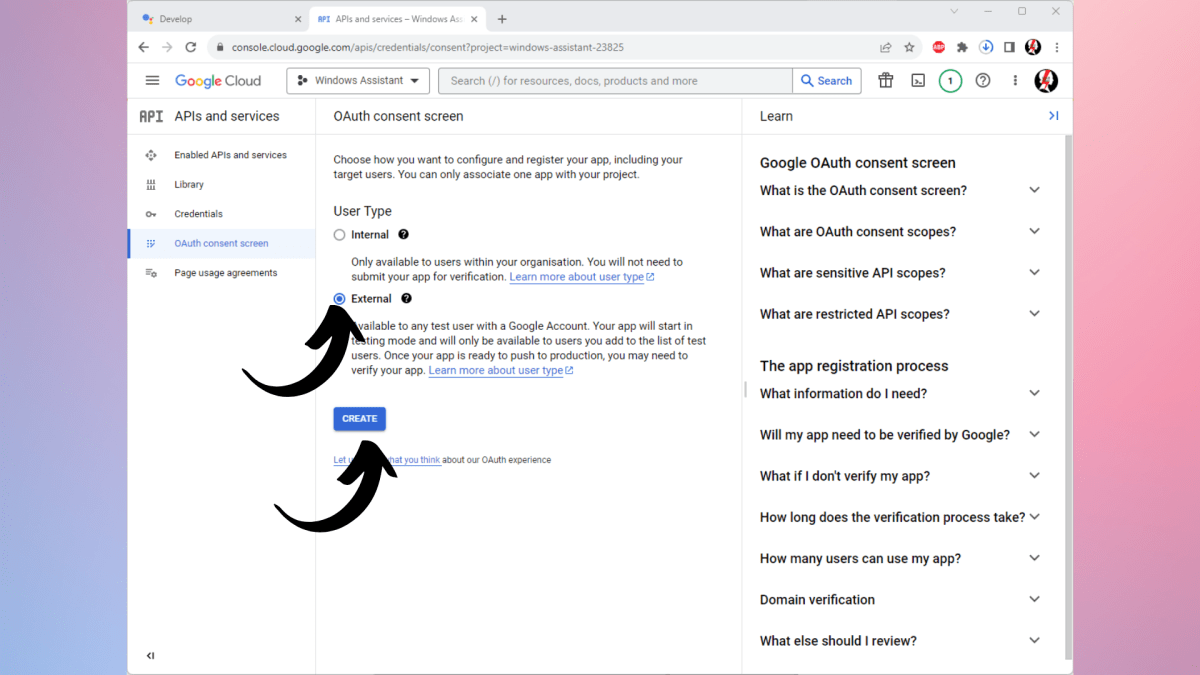Open the Extensions puzzle piece icon
This screenshot has height=675, width=1200.
962,47
